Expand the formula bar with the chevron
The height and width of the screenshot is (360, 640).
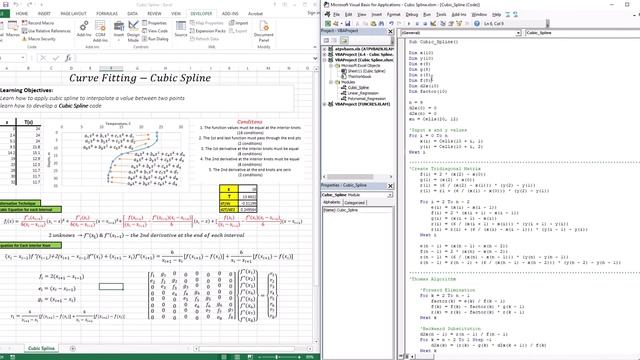315,58
